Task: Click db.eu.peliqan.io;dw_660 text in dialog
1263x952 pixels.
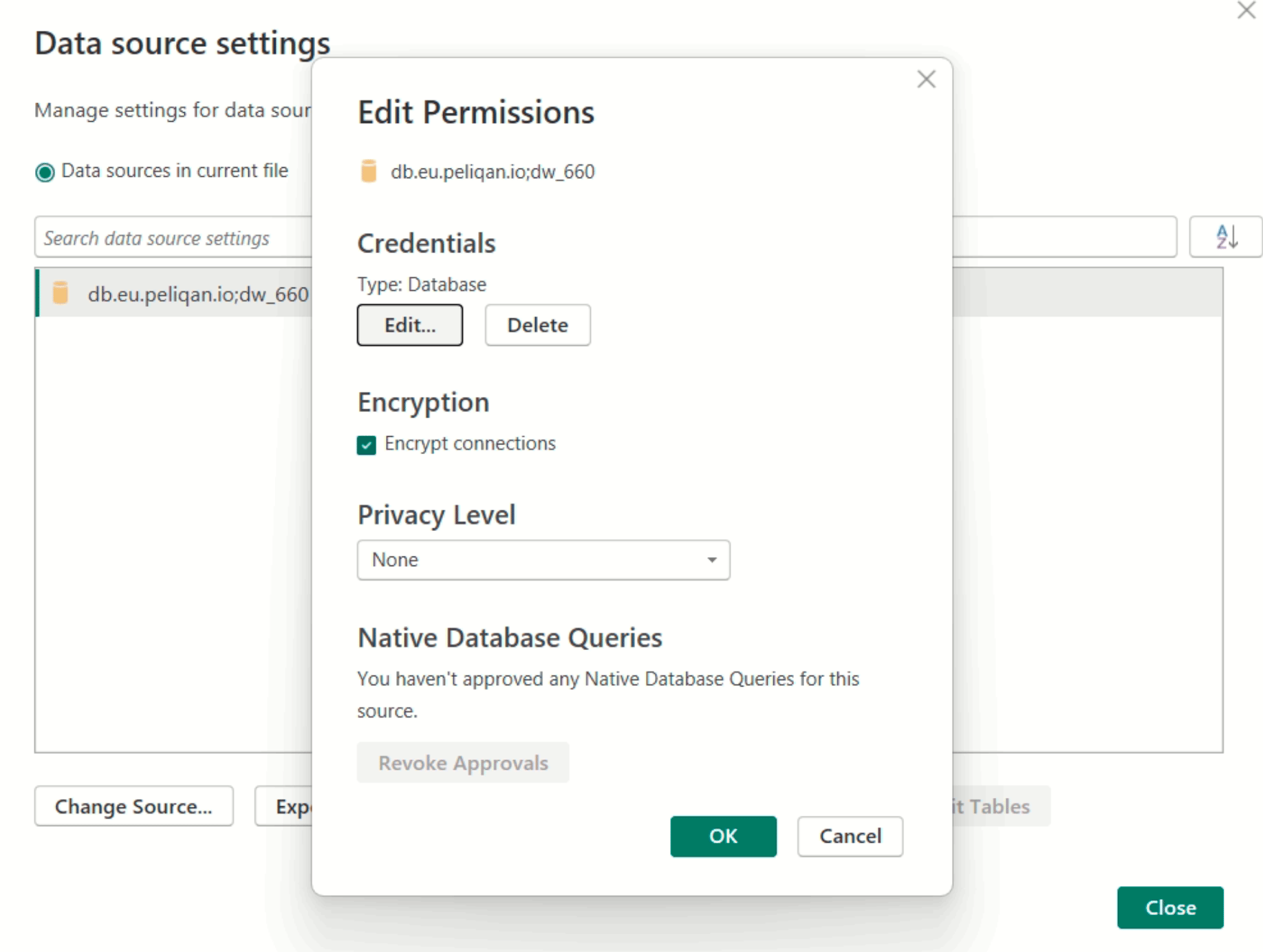Action: click(493, 171)
